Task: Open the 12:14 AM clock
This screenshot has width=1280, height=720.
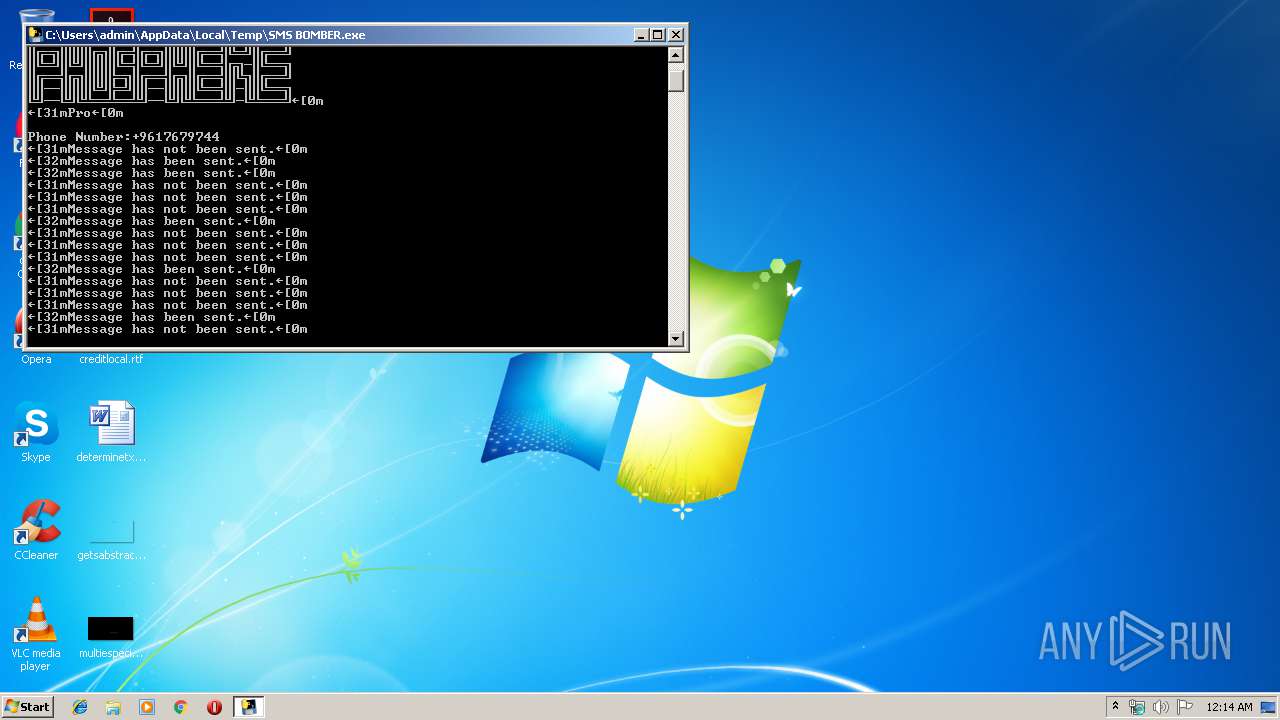Action: [1229, 707]
